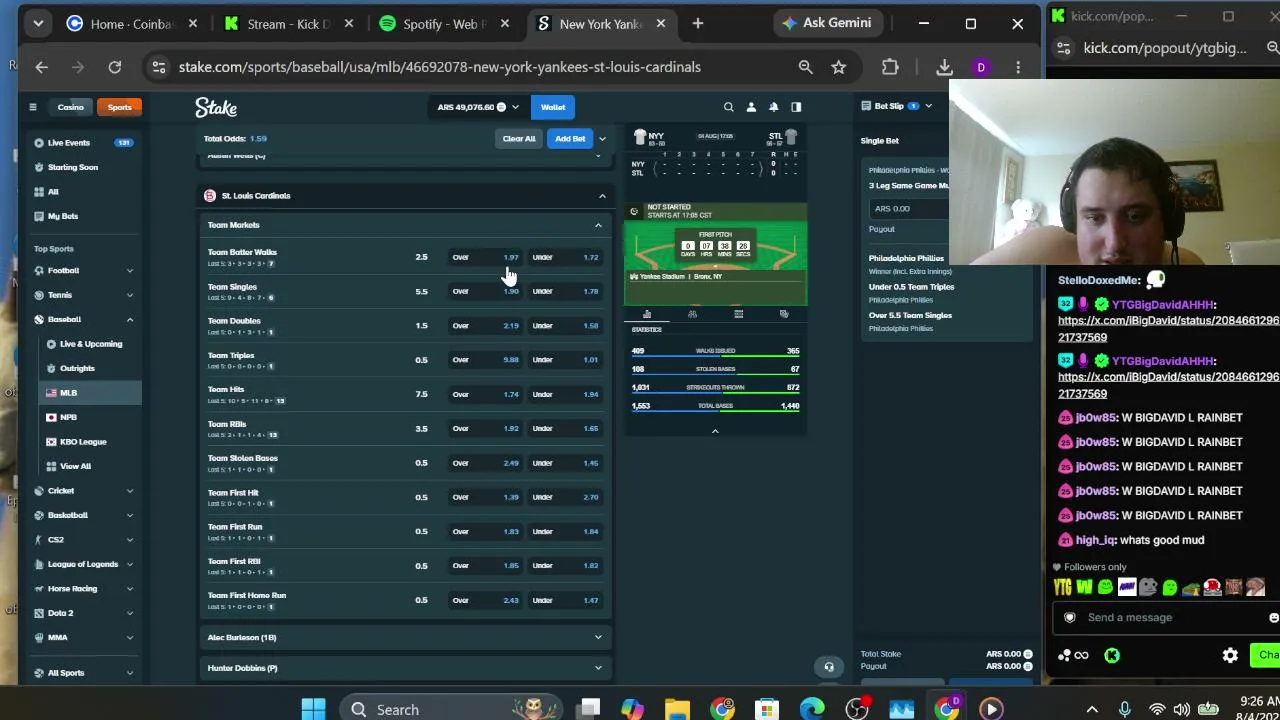Select Over 1.97 for Team Batter Walks

(486, 257)
